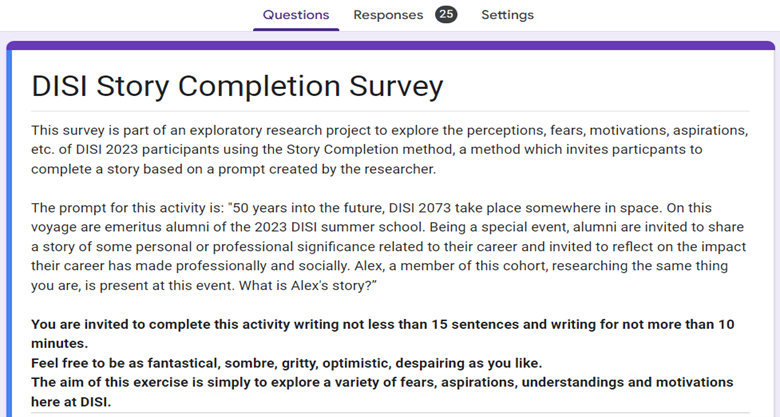Click the purple header bar of the form card
This screenshot has height=417, width=780.
click(x=390, y=46)
